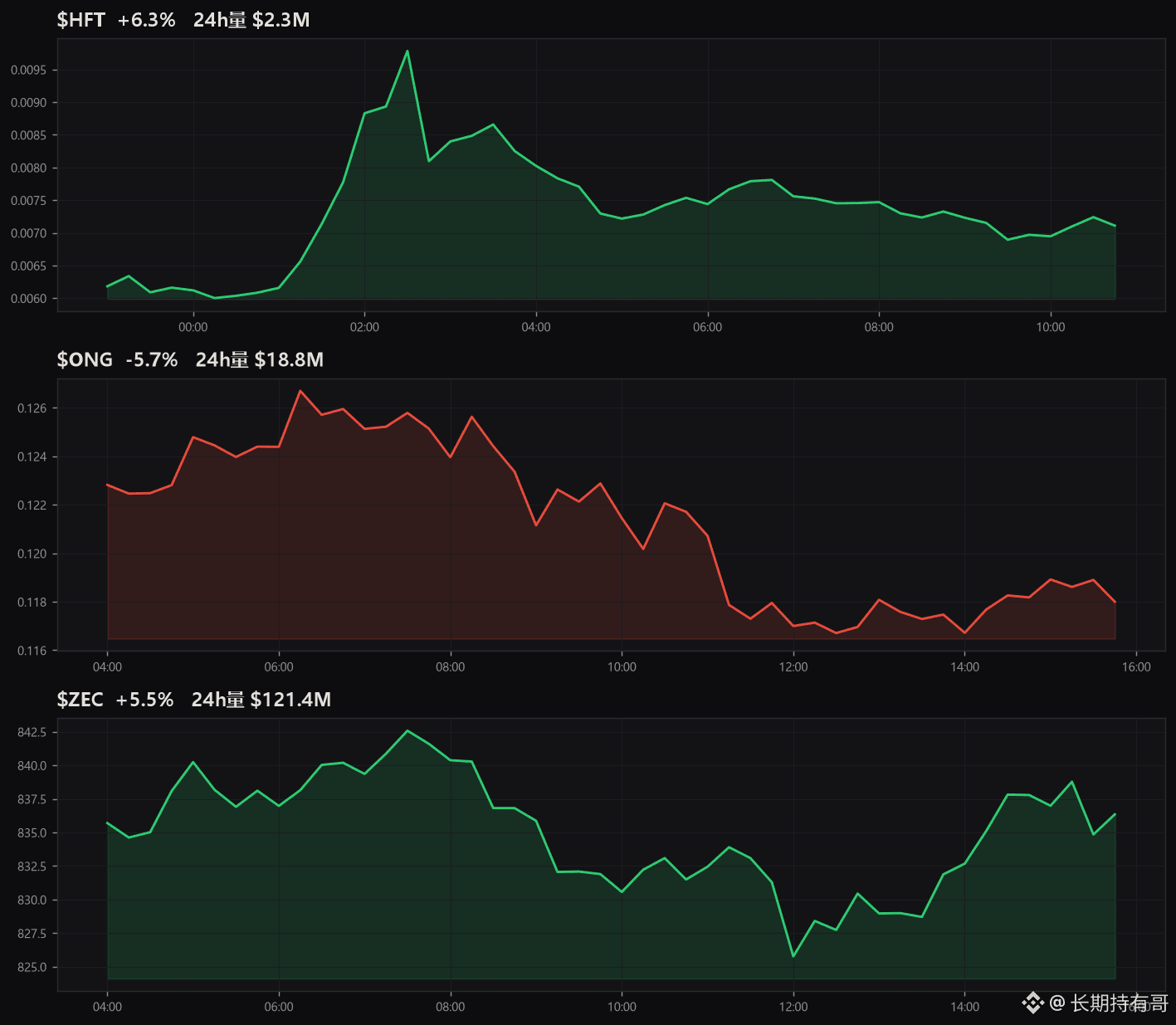The width and height of the screenshot is (1176, 1025).
Task: Choose the 827.5 price label on ZEC axis
Action: 32,935
